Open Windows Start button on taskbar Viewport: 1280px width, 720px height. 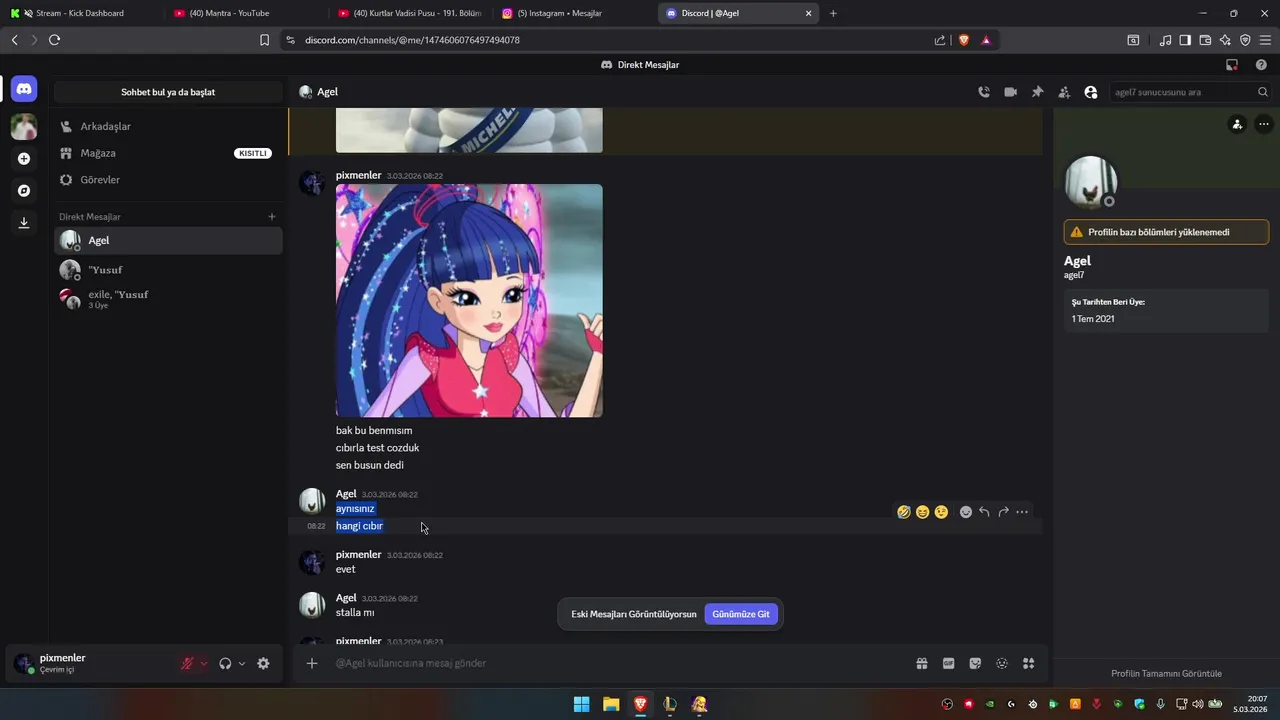tap(581, 704)
